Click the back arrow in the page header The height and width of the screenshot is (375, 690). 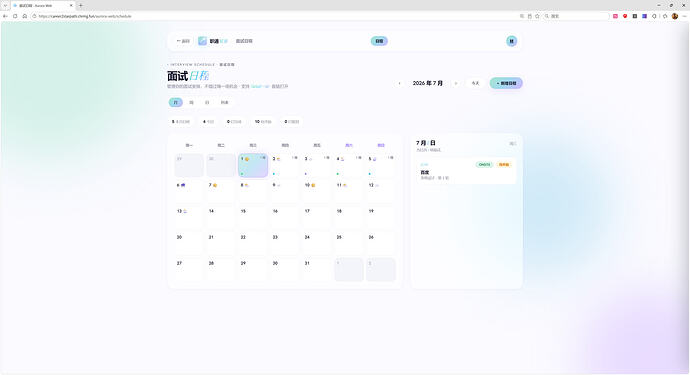pyautogui.click(x=183, y=41)
